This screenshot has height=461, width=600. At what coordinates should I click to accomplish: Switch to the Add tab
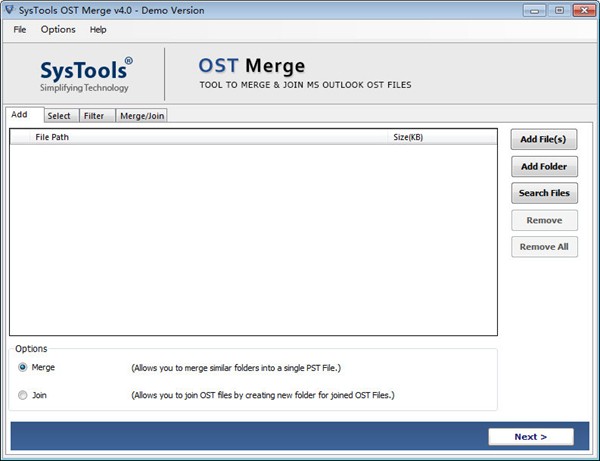(x=20, y=115)
